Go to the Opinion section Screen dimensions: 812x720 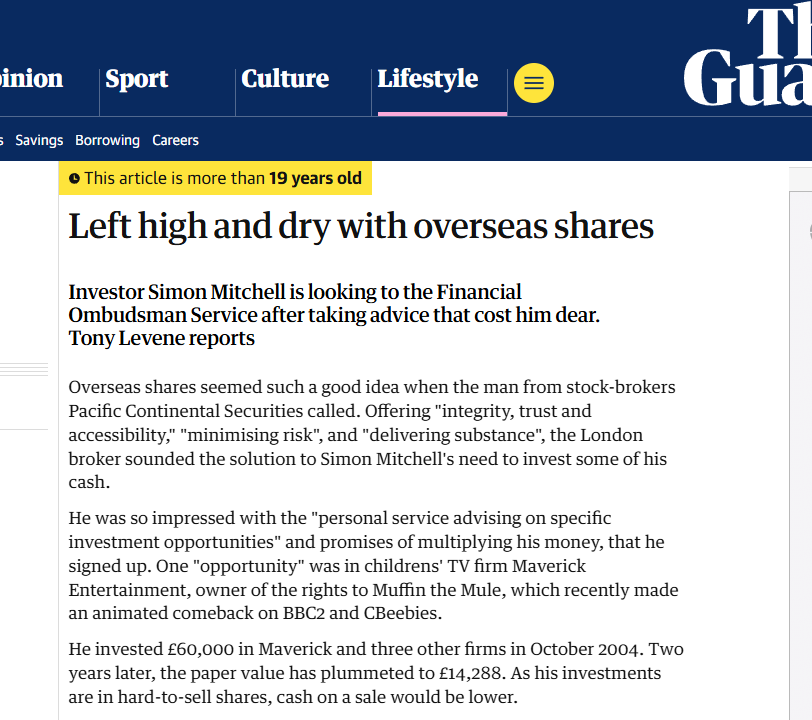[30, 79]
